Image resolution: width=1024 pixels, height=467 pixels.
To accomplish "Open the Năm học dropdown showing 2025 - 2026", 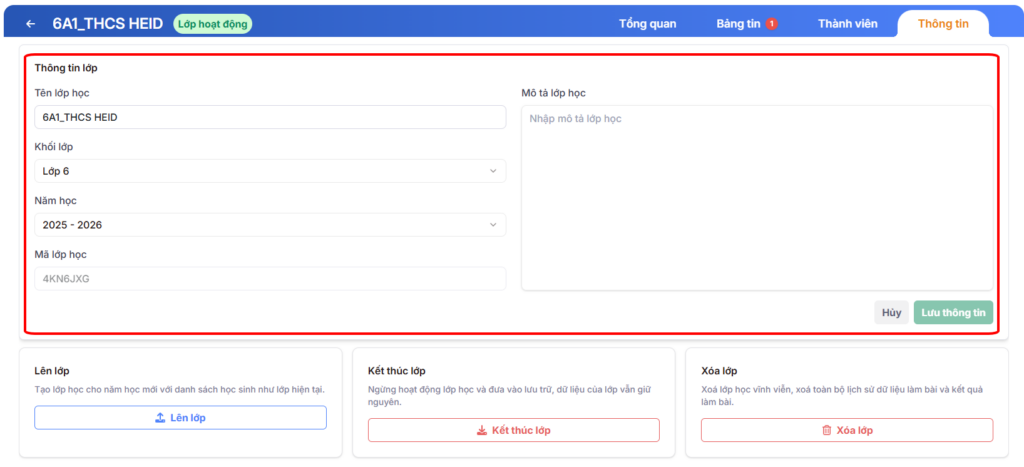I will tap(270, 225).
